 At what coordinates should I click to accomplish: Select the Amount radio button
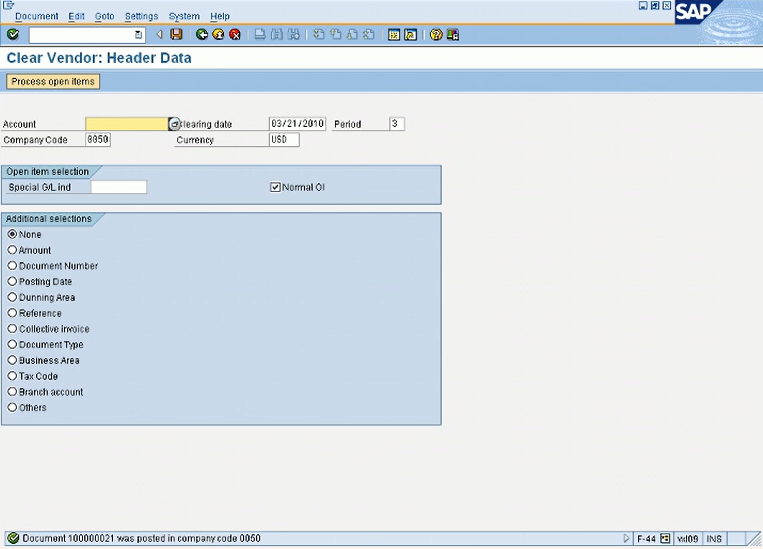click(12, 250)
